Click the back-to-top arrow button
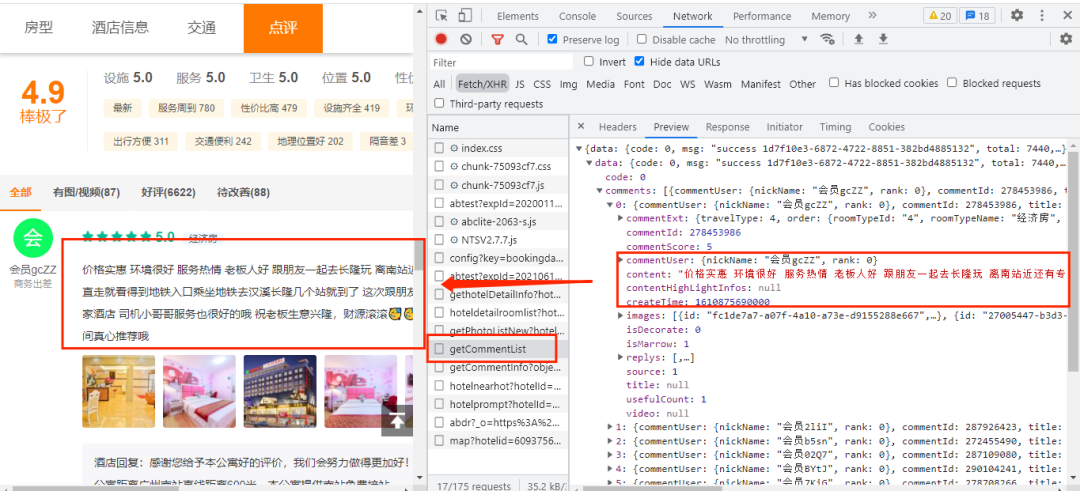The width and height of the screenshot is (1080, 491). 397,421
